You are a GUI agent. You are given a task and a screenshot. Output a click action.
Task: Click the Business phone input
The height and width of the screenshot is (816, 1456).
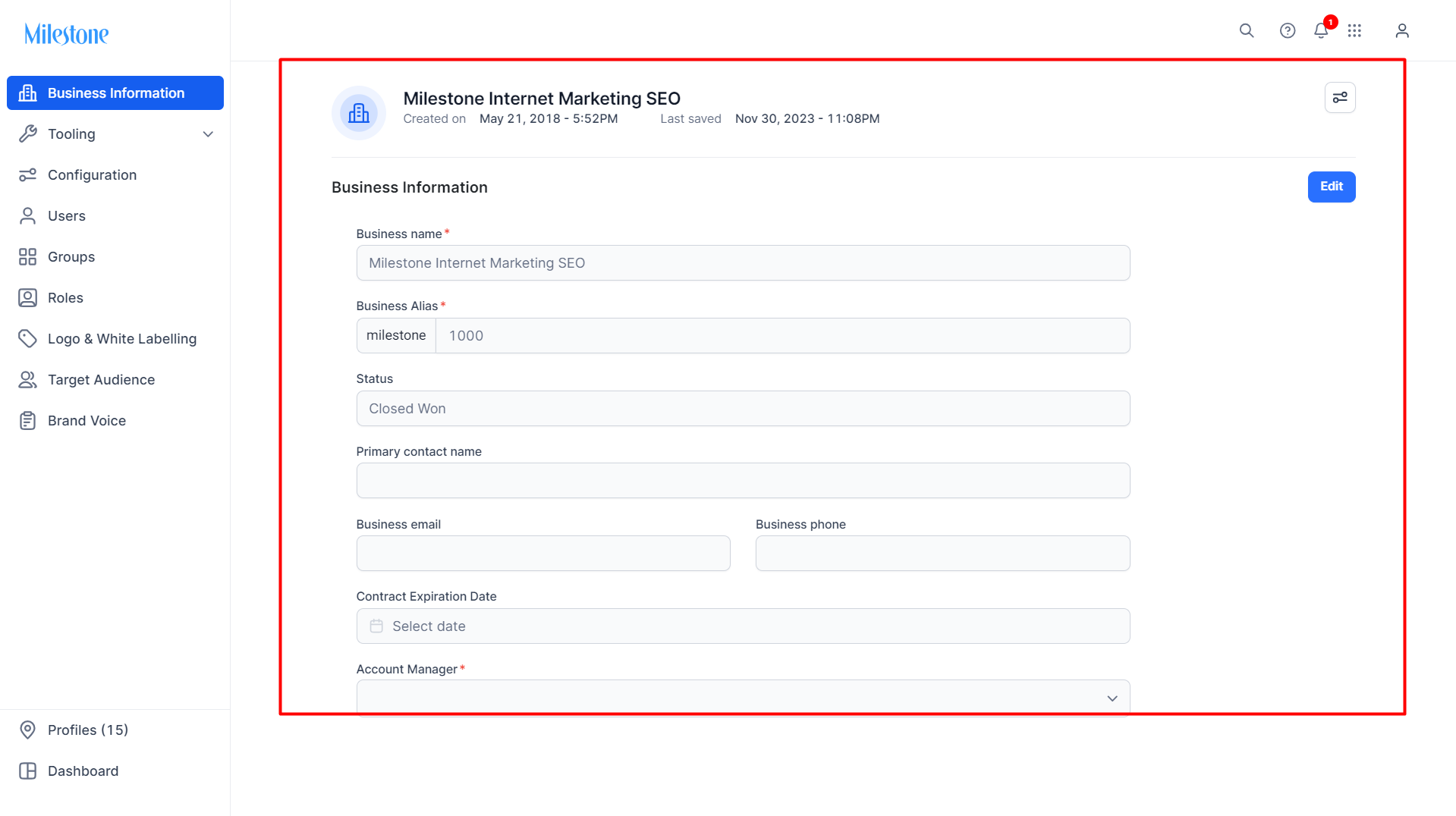pyautogui.click(x=943, y=554)
